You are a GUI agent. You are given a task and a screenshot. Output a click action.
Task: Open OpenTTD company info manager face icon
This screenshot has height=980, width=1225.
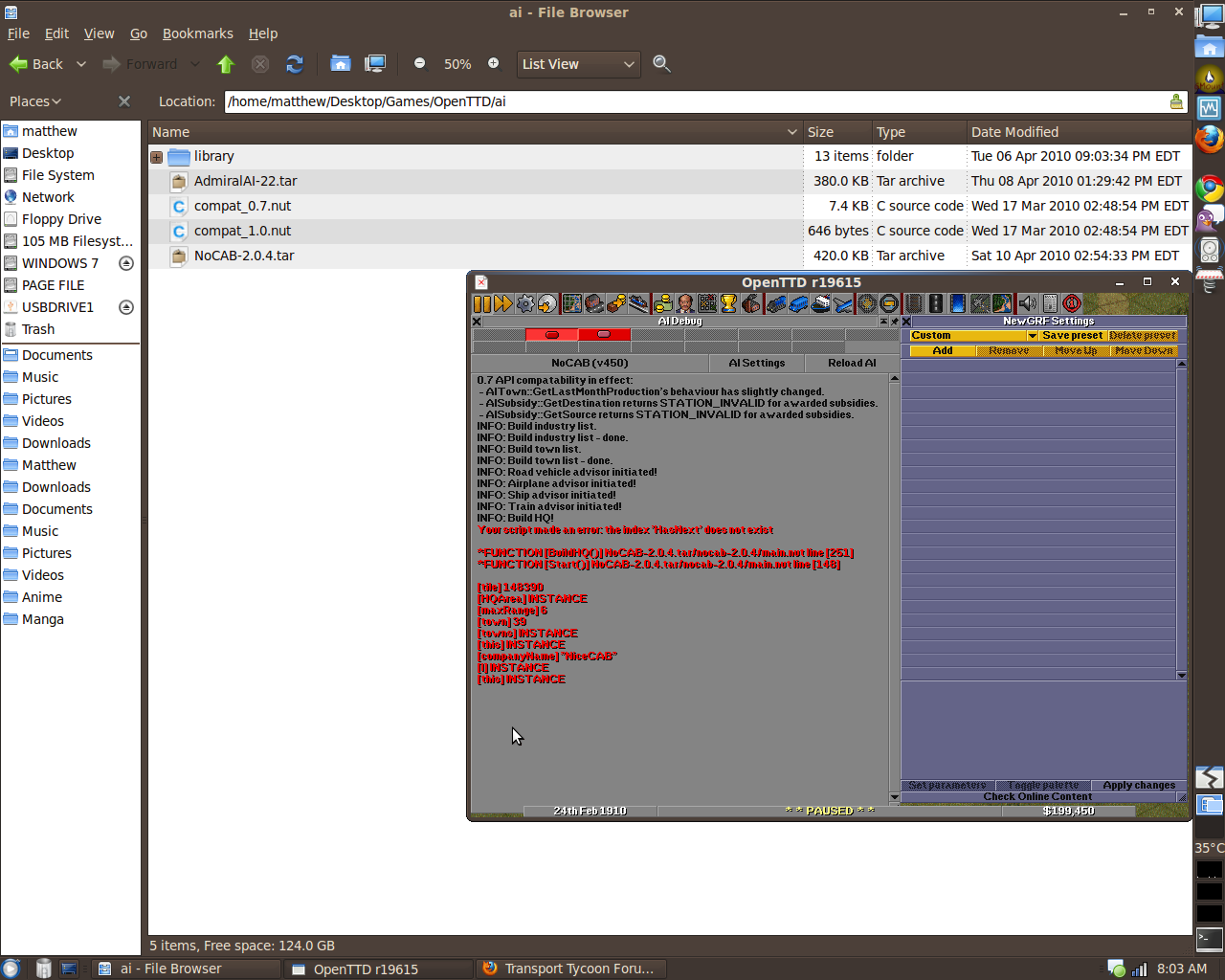click(684, 303)
